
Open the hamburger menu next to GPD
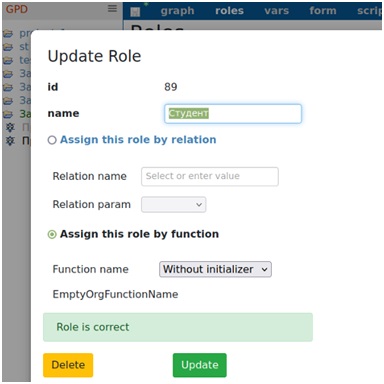[x=112, y=9]
